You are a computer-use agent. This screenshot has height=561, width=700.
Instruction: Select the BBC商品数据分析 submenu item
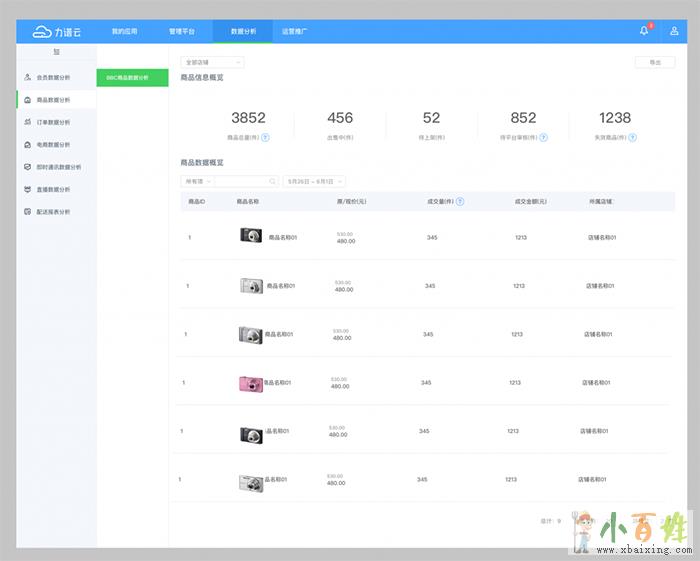point(132,77)
